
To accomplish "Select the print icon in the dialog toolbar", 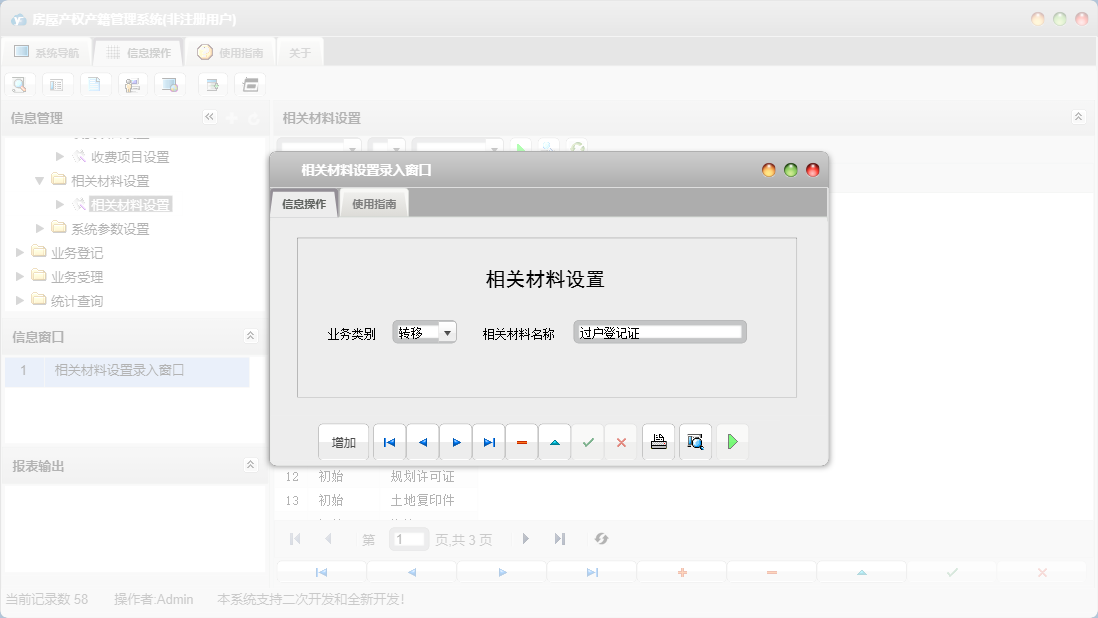I will tap(658, 441).
